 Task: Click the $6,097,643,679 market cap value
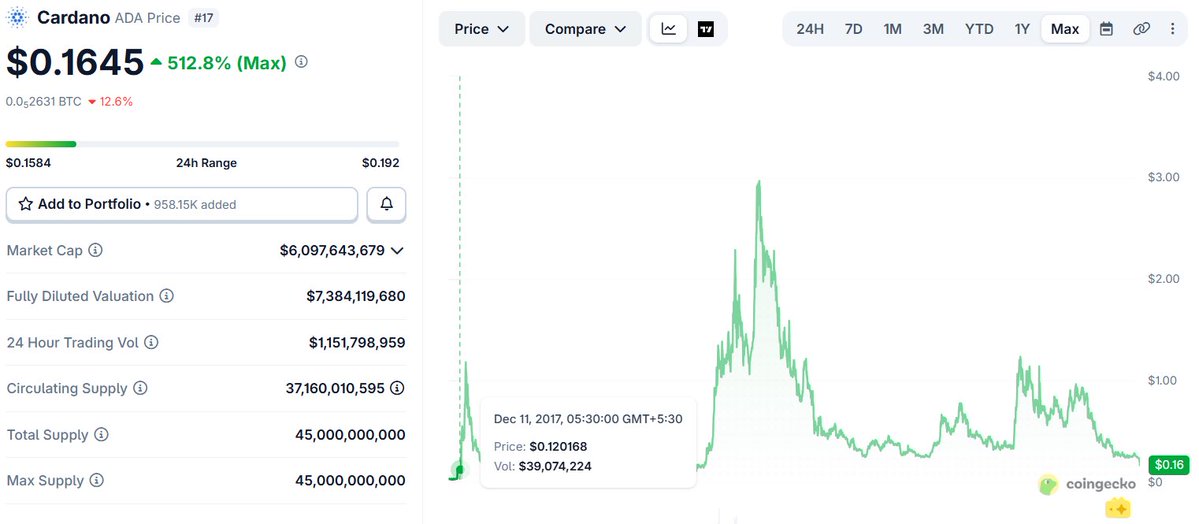[332, 250]
